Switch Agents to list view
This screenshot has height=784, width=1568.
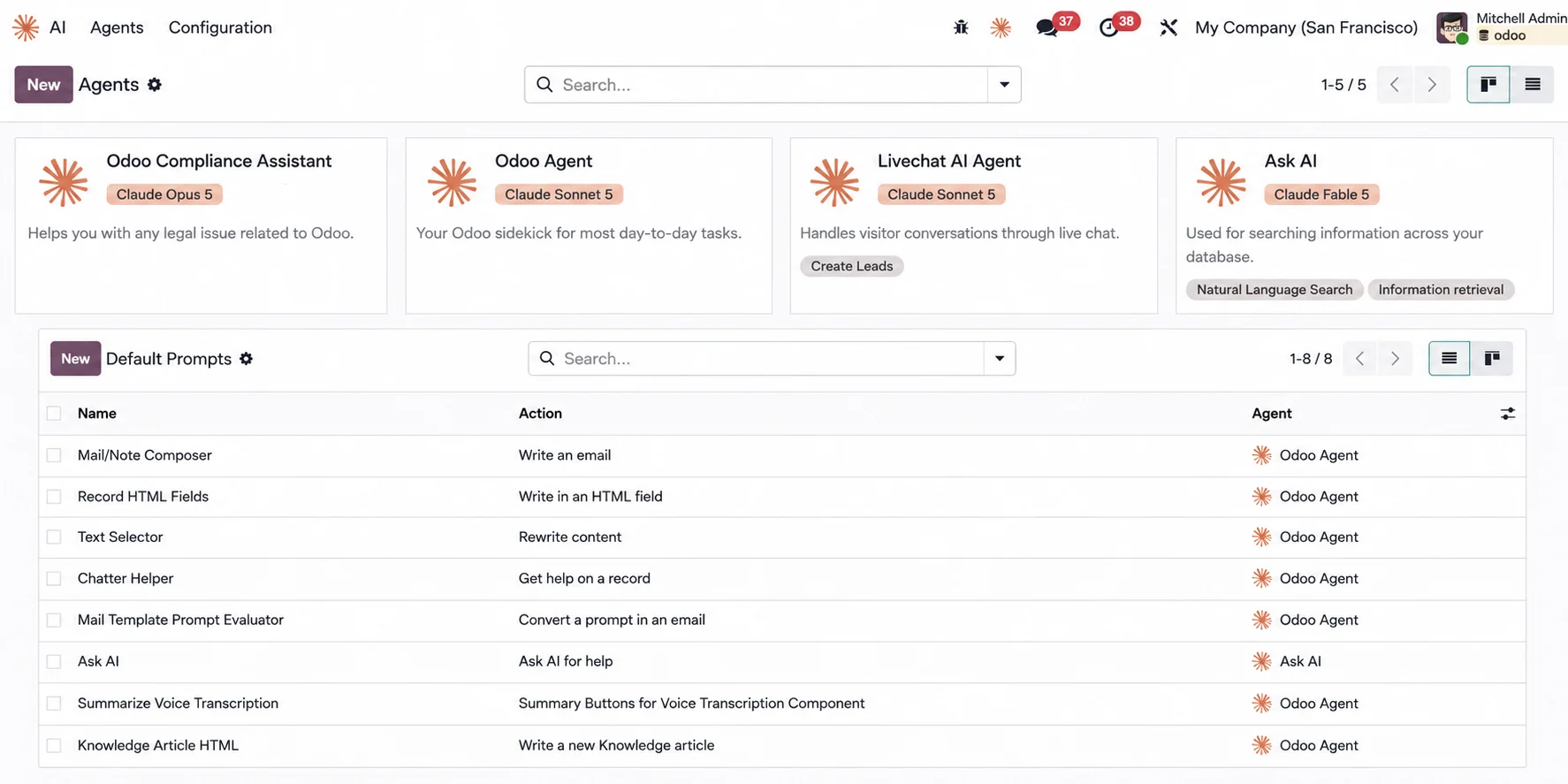tap(1533, 85)
